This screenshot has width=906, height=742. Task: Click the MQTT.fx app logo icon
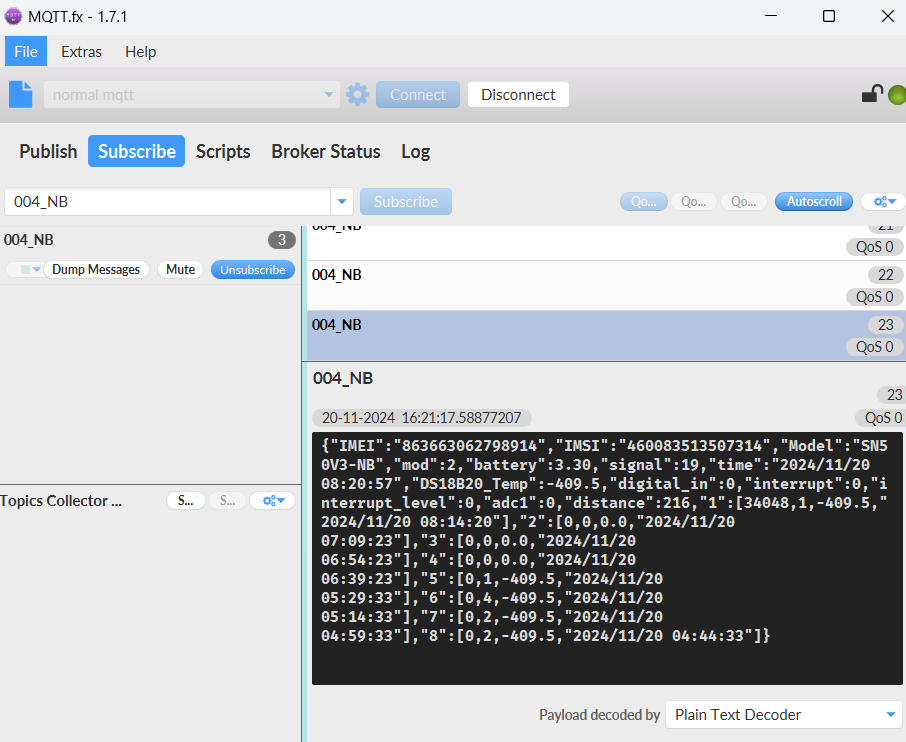click(13, 16)
